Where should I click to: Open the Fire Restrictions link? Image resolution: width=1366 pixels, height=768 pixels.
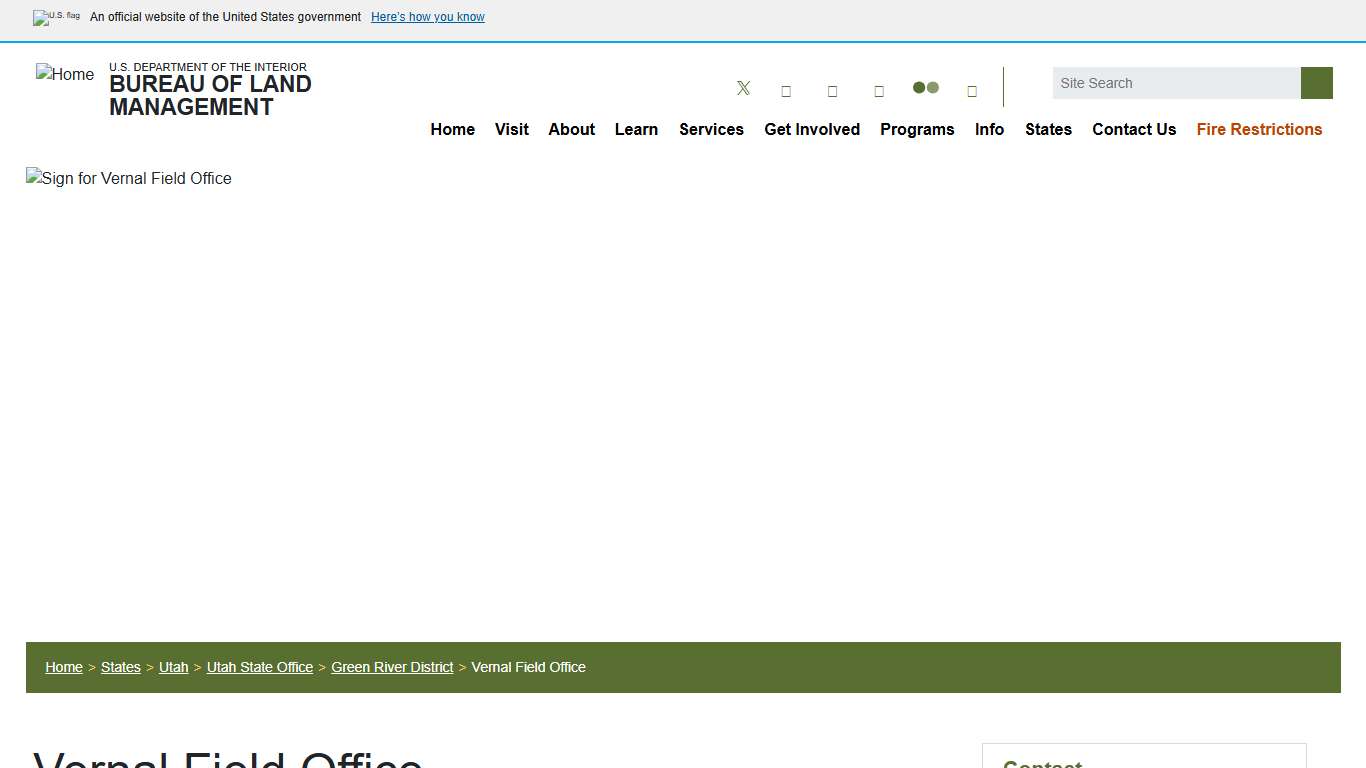click(1259, 129)
